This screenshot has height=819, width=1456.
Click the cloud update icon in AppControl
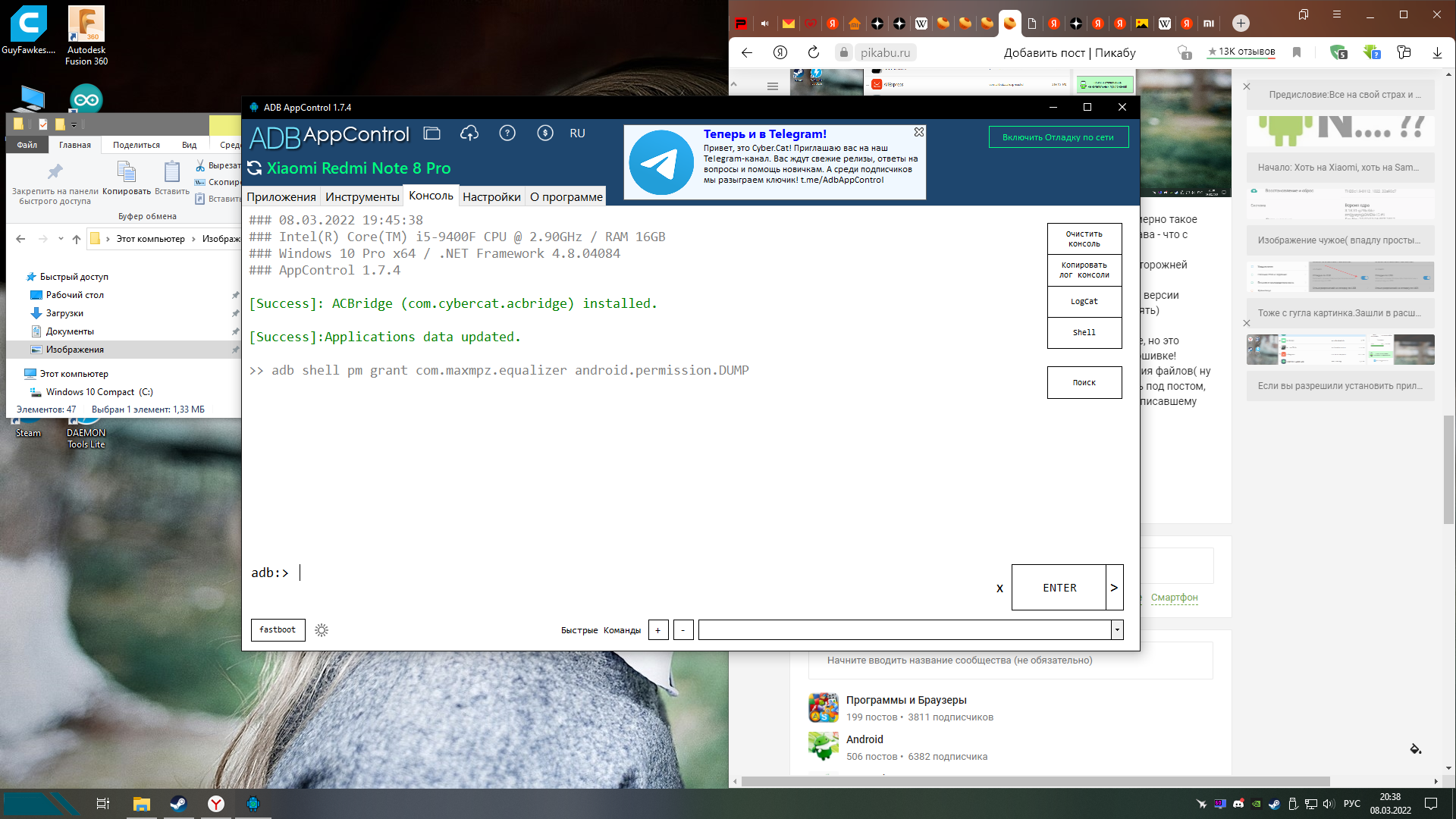(469, 133)
